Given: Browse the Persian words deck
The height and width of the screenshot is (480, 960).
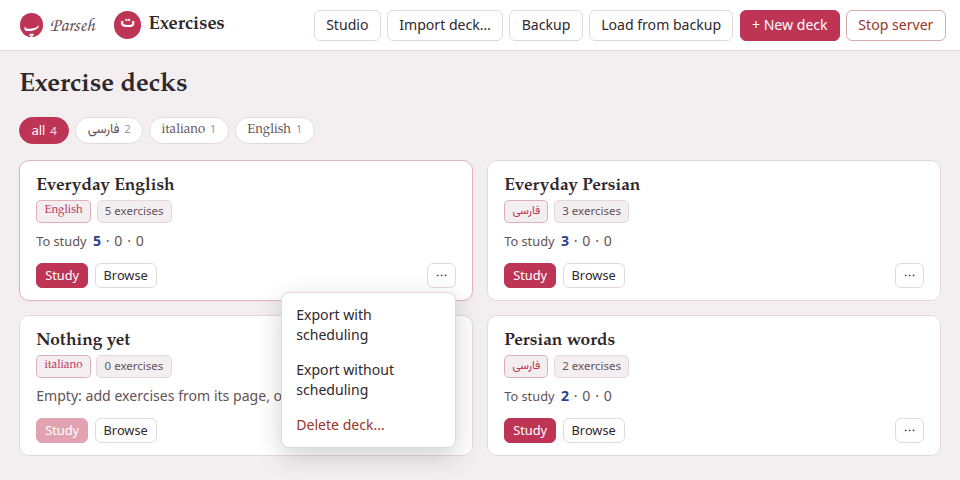Looking at the screenshot, I should pos(593,430).
